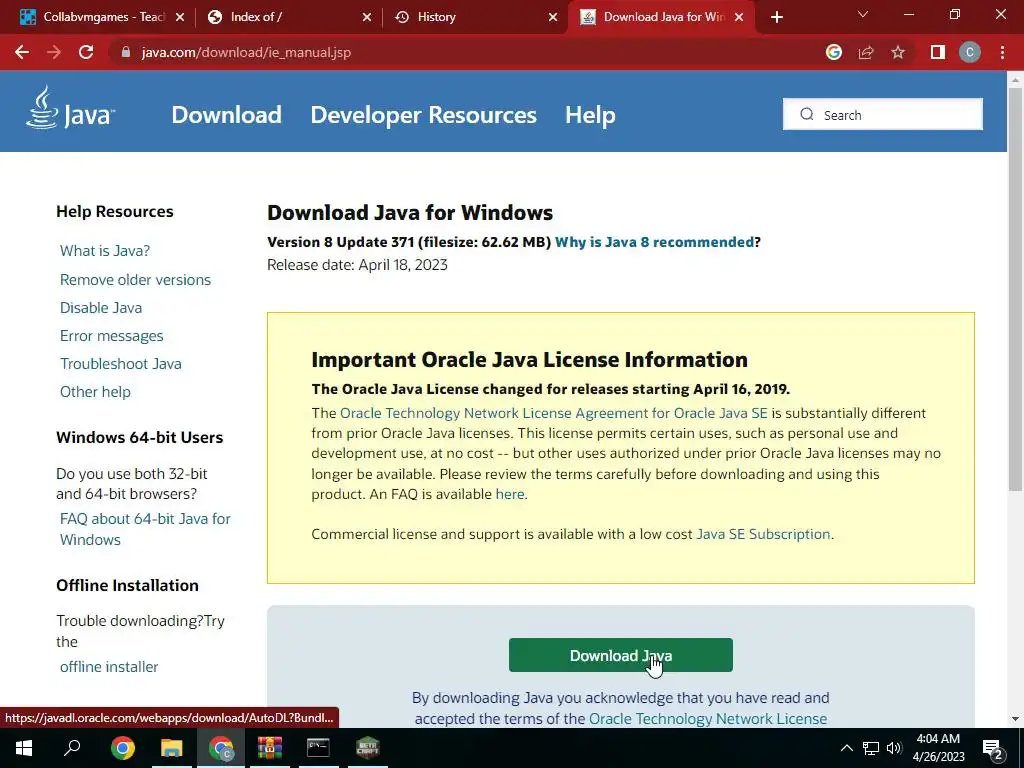Click the search magnifier icon in header

coord(807,114)
